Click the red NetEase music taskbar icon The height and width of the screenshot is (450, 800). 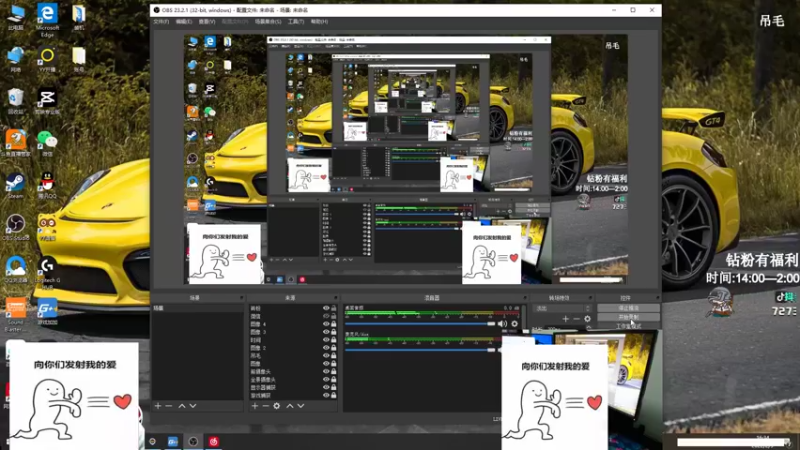(213, 441)
